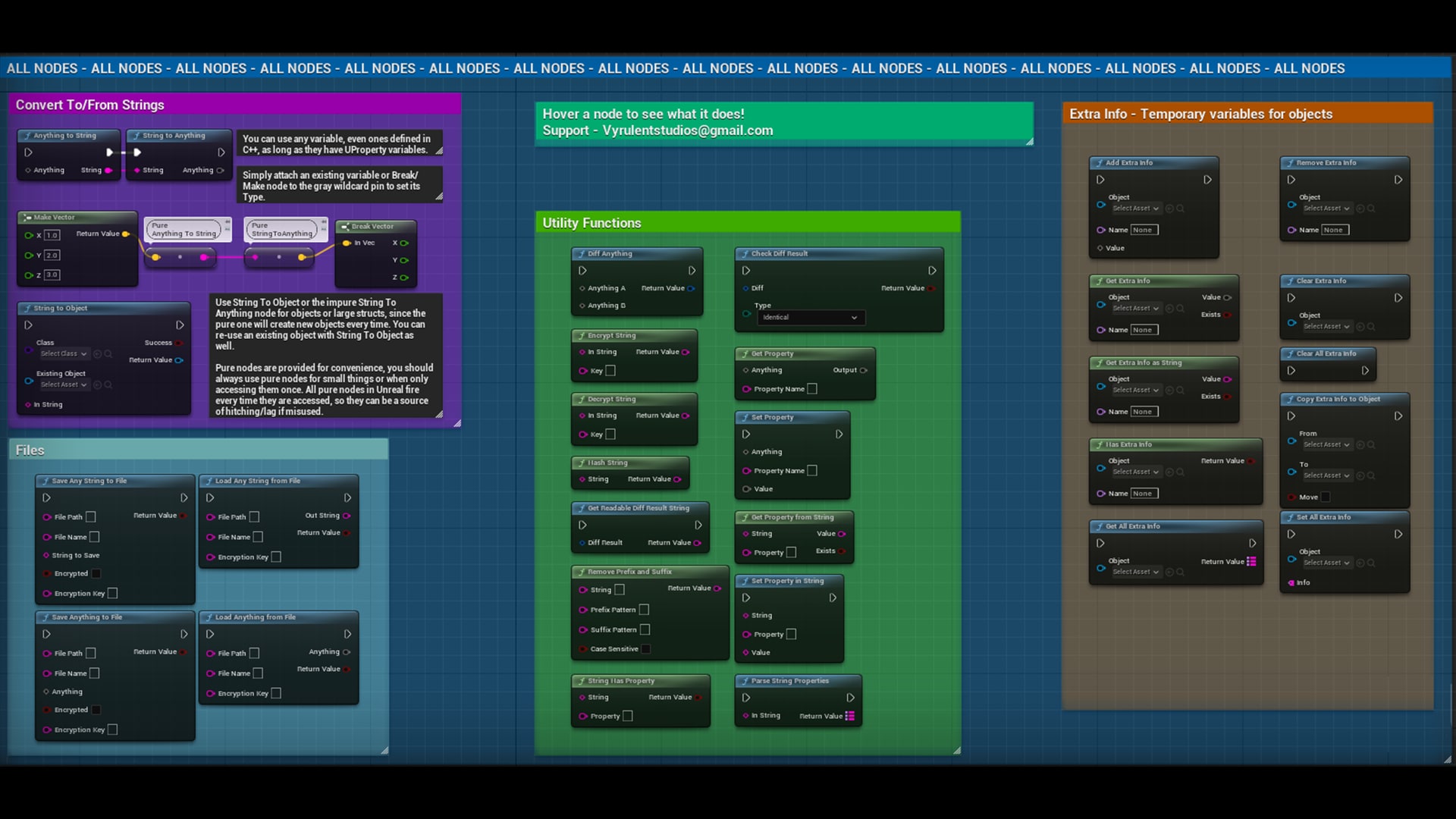
Task: Click the struct Return Value pin on Get All Extra Info
Action: click(1251, 561)
